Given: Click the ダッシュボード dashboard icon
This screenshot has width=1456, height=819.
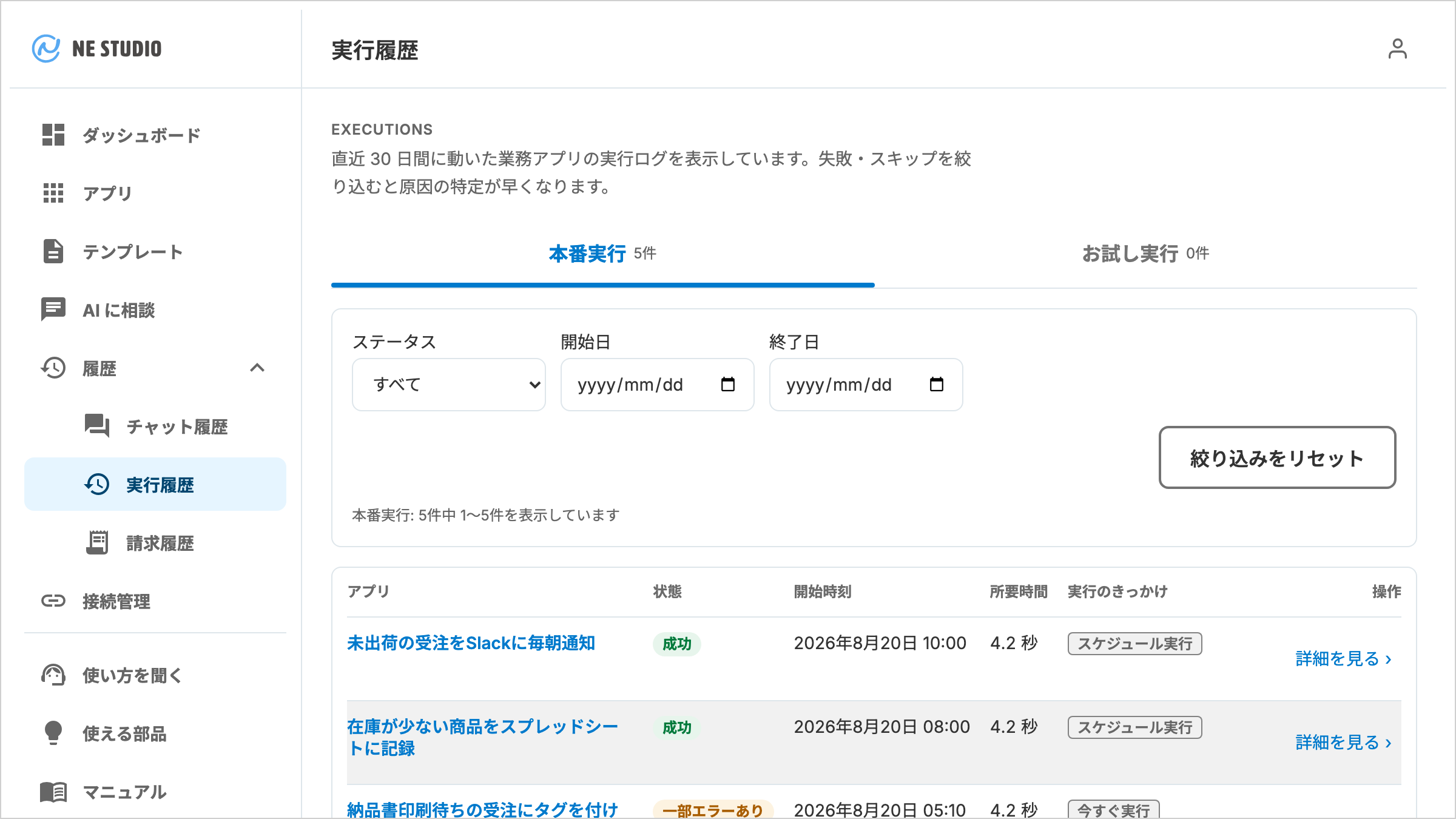Looking at the screenshot, I should tap(53, 135).
